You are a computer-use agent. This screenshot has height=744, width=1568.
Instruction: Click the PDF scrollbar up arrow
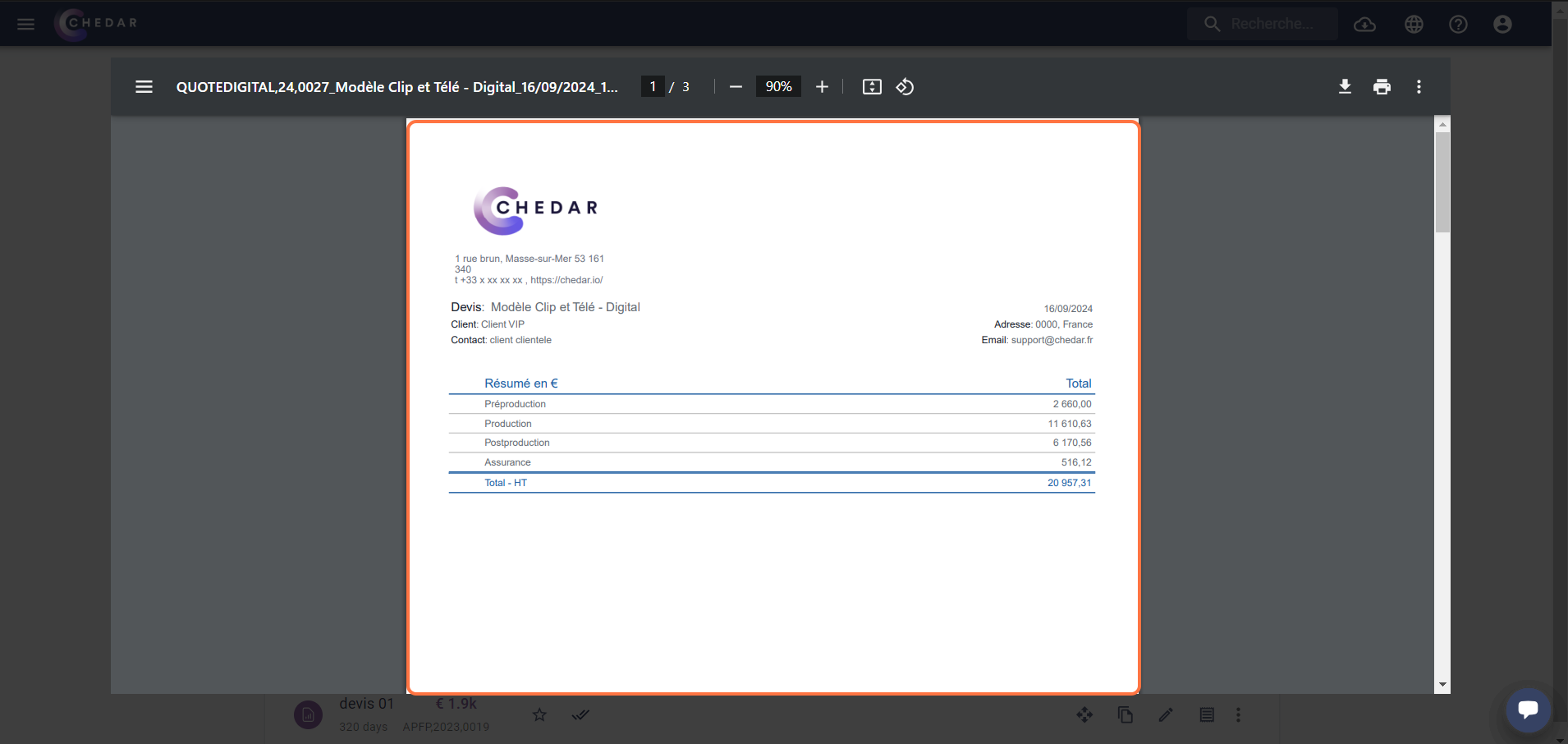[1442, 124]
